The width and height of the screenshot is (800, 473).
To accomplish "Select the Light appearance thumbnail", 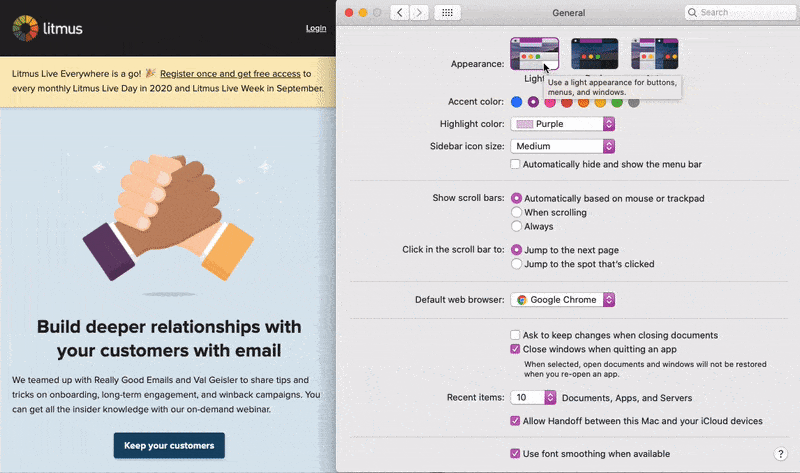I will tap(534, 54).
